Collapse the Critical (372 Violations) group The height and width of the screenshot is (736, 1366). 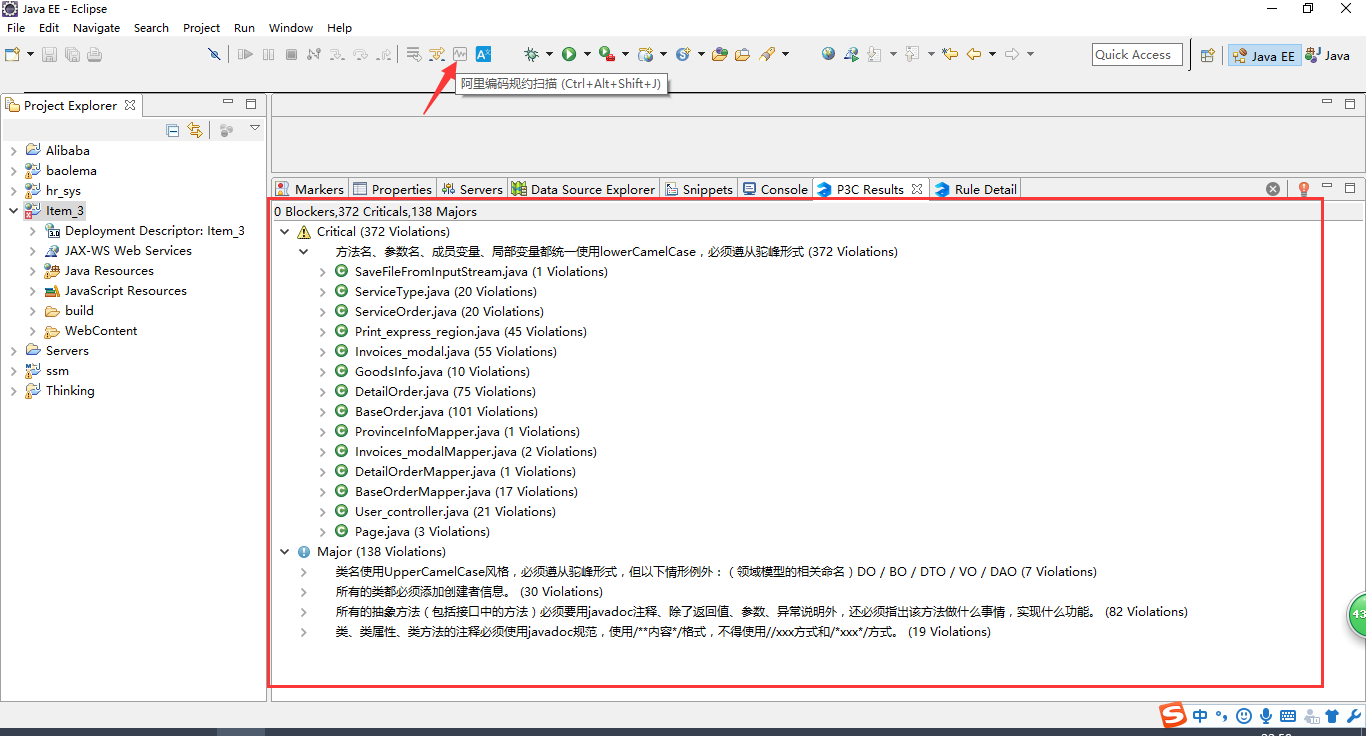[285, 232]
